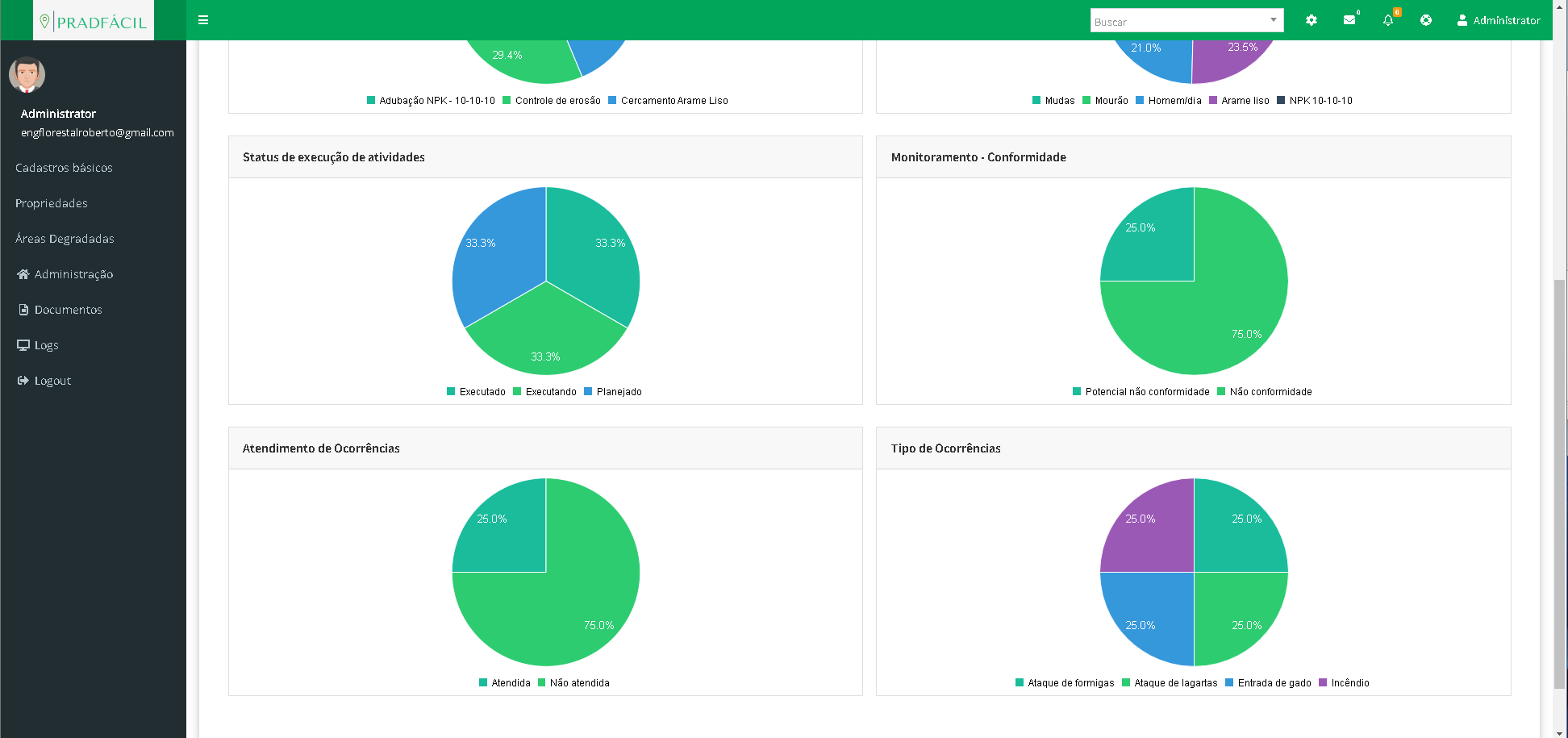This screenshot has width=1568, height=738.
Task: Open the Propriedades menu item
Action: pos(52,203)
